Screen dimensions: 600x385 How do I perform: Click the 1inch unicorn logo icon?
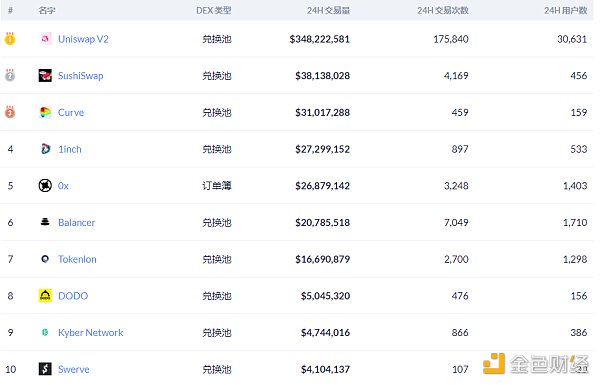pyautogui.click(x=45, y=149)
